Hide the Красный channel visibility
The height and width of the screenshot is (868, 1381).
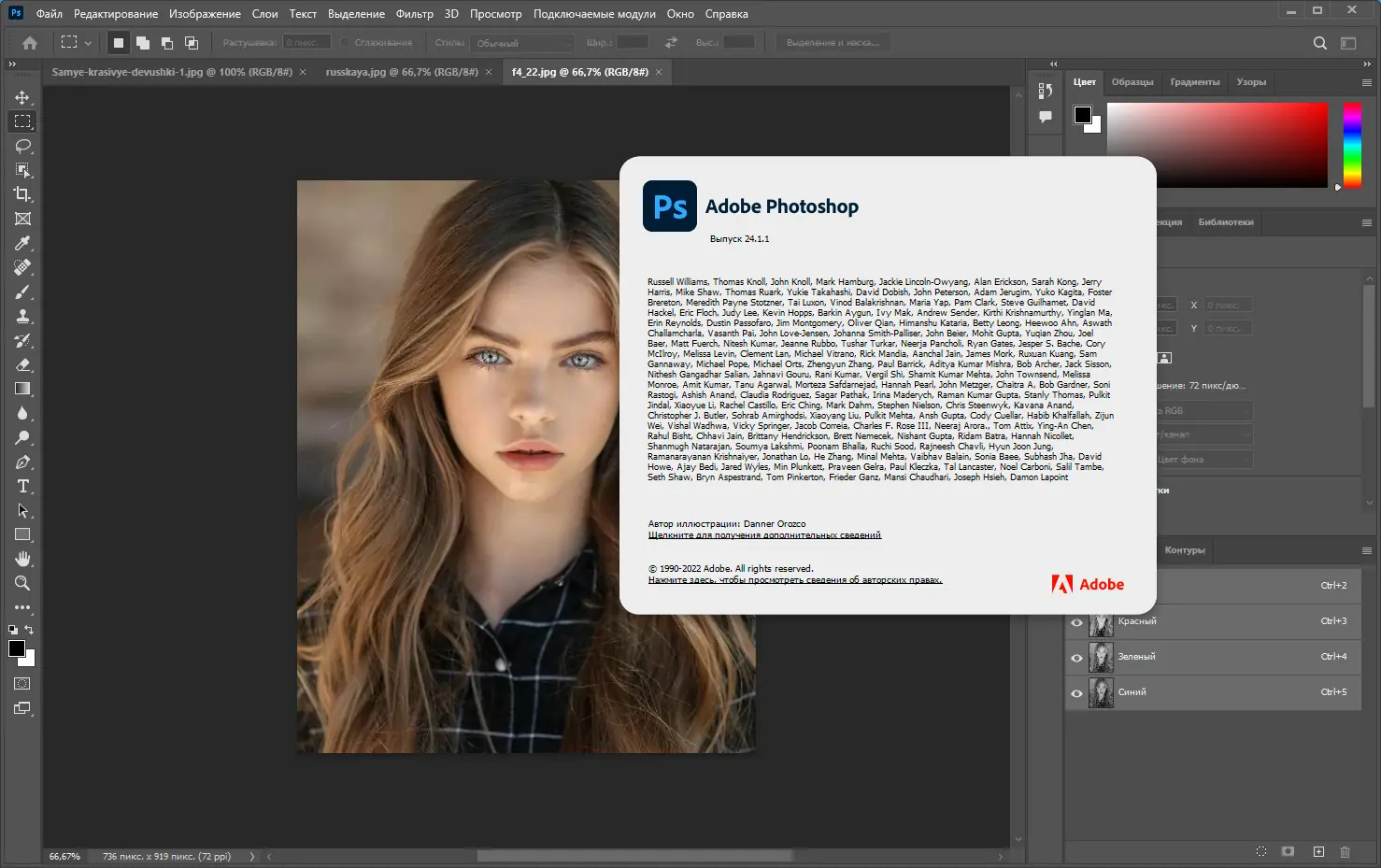coord(1076,622)
